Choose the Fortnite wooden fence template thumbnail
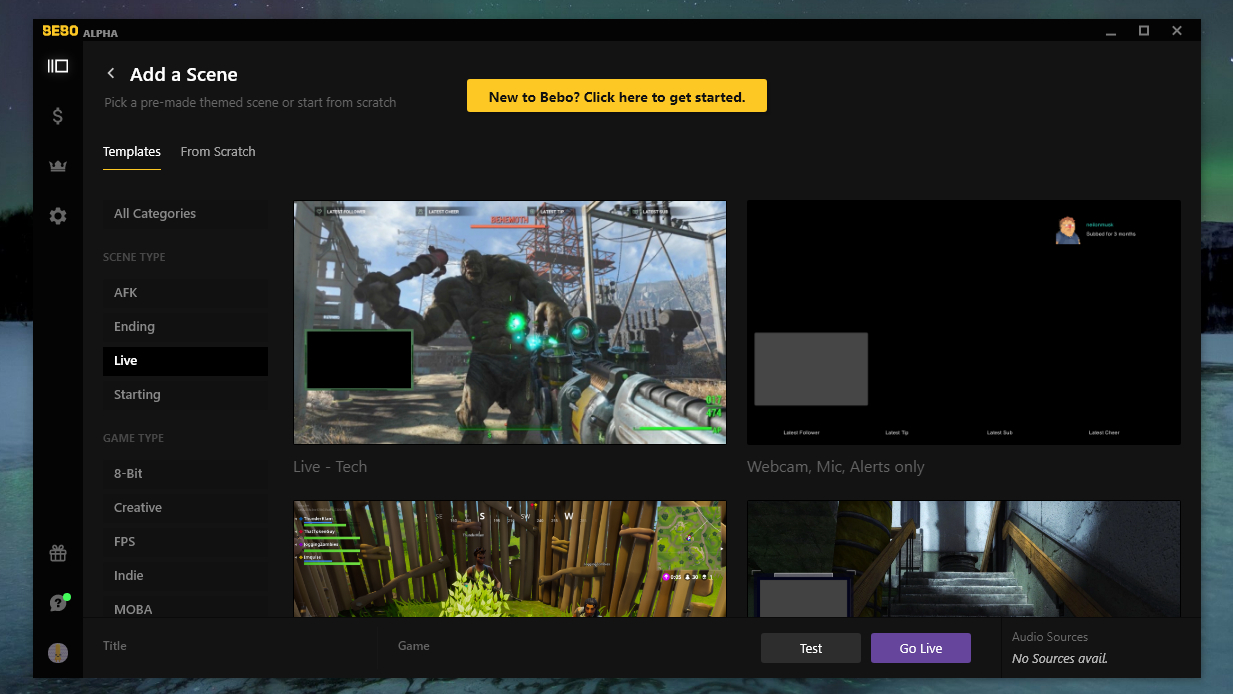This screenshot has width=1233, height=694. 510,559
